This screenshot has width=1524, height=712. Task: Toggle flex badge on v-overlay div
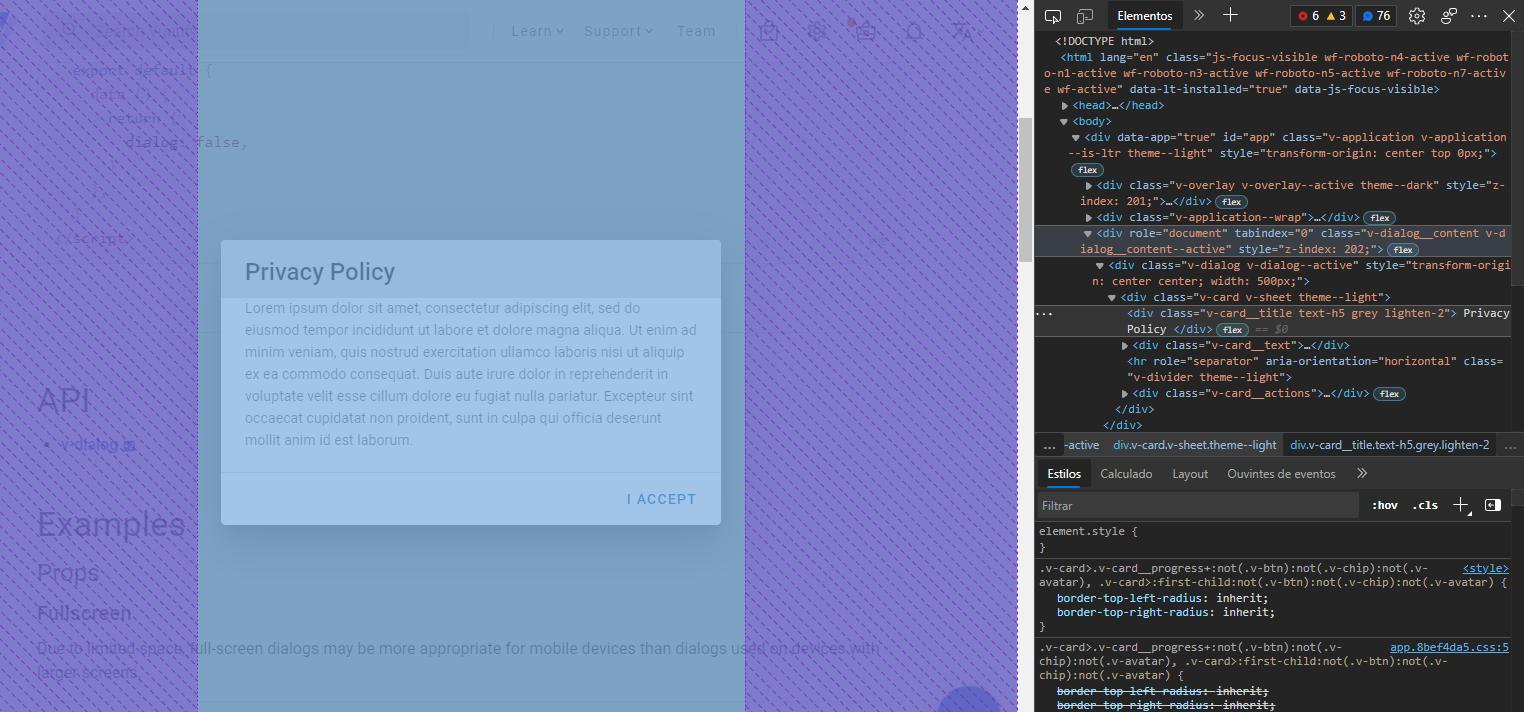(x=1231, y=202)
